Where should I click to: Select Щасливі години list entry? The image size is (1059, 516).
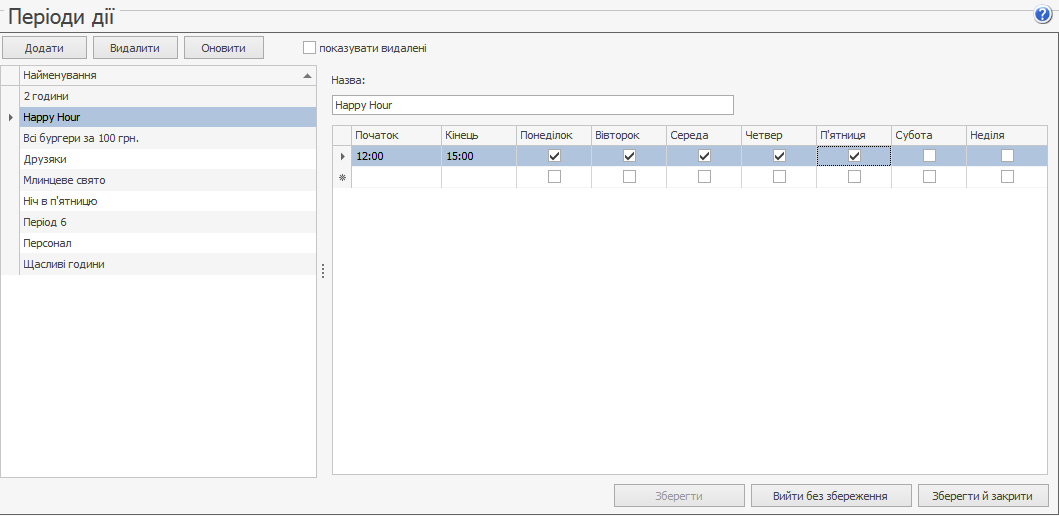click(x=63, y=264)
